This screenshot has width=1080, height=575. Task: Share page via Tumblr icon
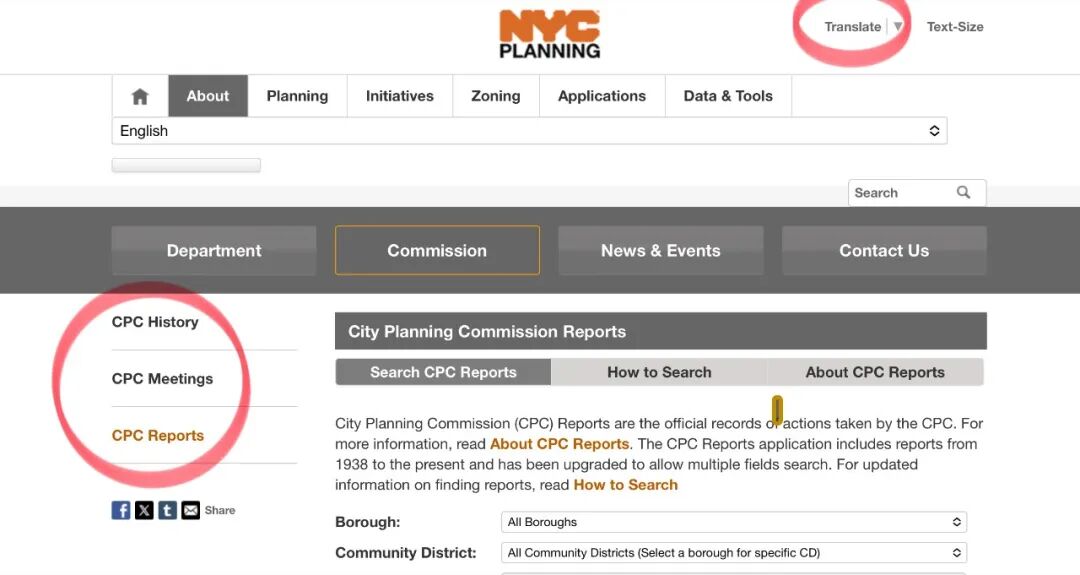(167, 510)
